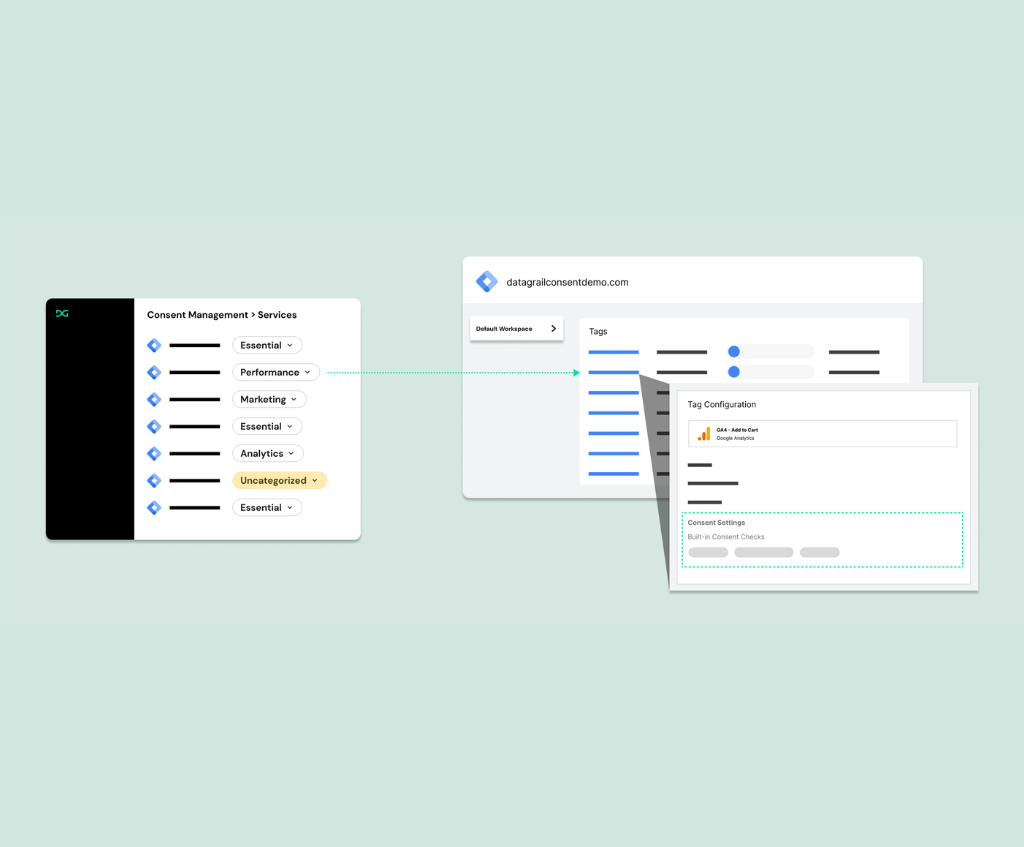
Task: Open the first blue tag link in Tags
Action: click(613, 352)
